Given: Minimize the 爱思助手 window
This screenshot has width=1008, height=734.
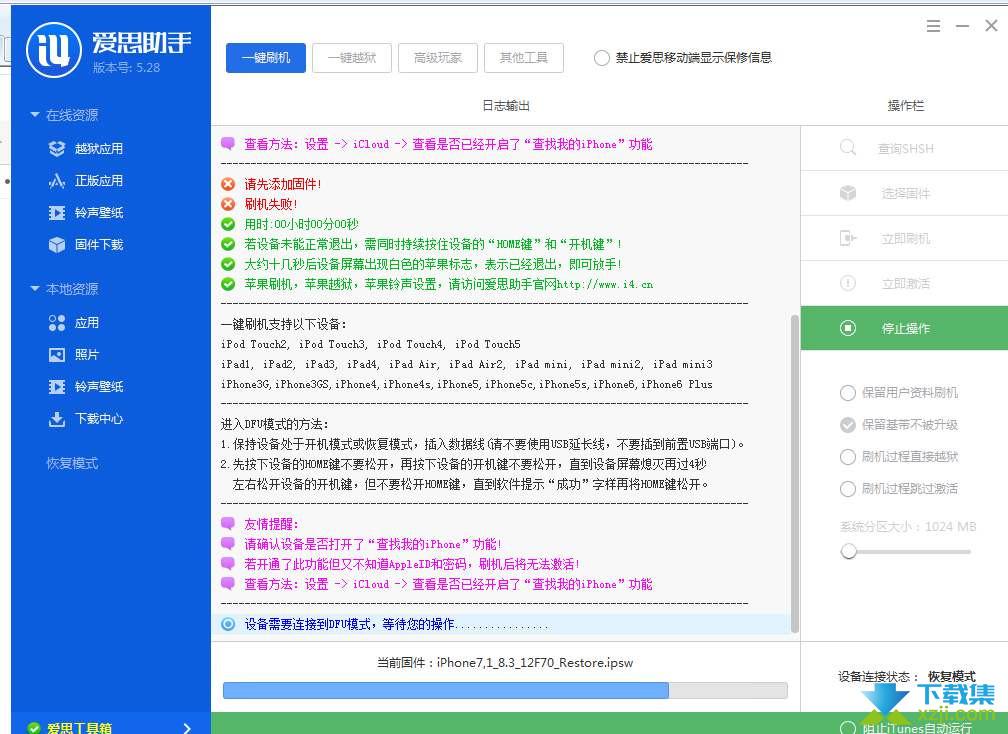Looking at the screenshot, I should [962, 26].
